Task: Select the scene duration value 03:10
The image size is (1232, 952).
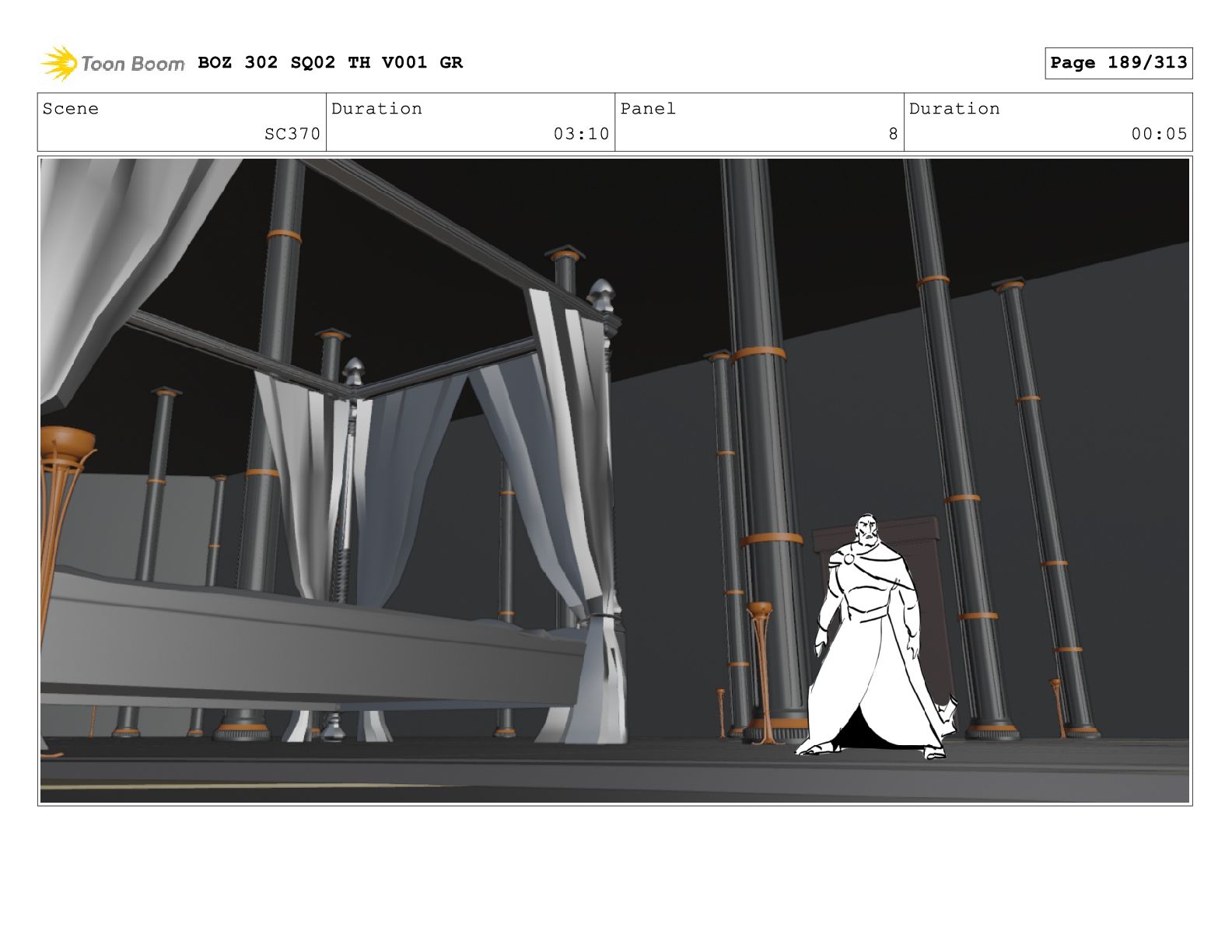Action: [581, 134]
